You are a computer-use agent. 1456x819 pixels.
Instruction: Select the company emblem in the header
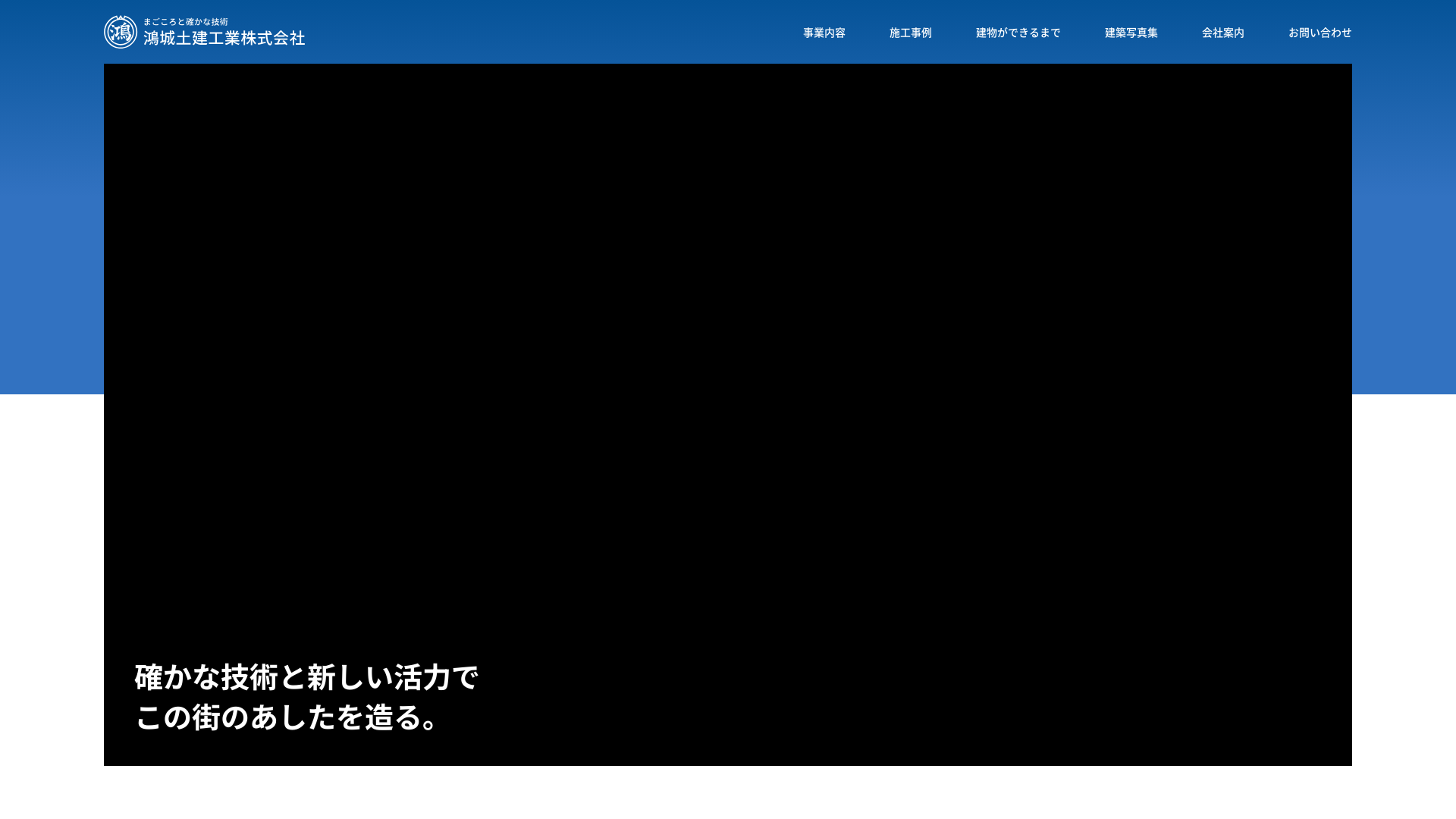coord(120,32)
